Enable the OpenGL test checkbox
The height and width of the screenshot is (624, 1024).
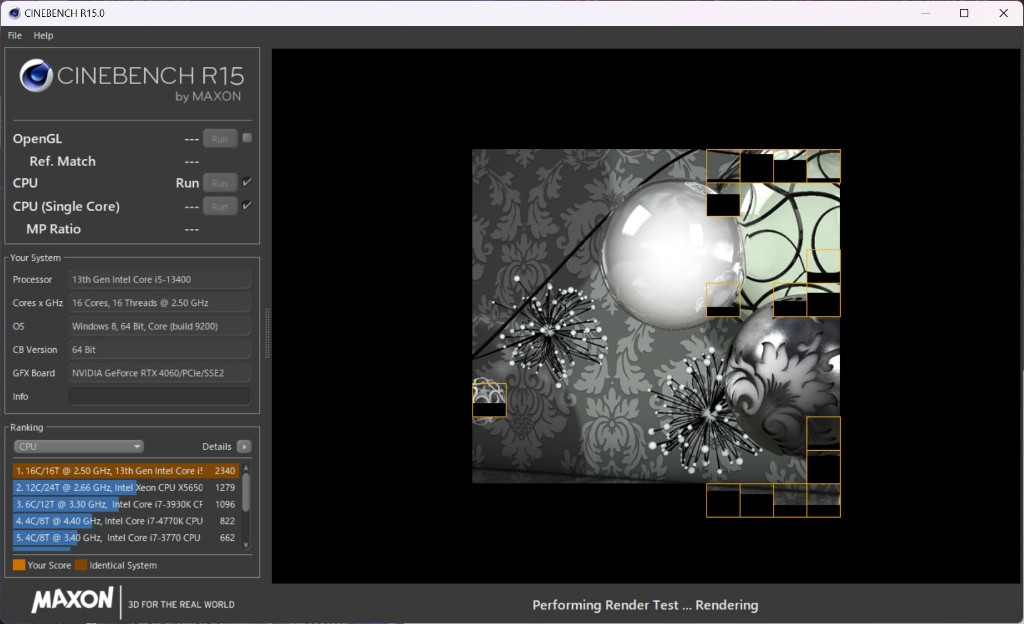tap(247, 138)
